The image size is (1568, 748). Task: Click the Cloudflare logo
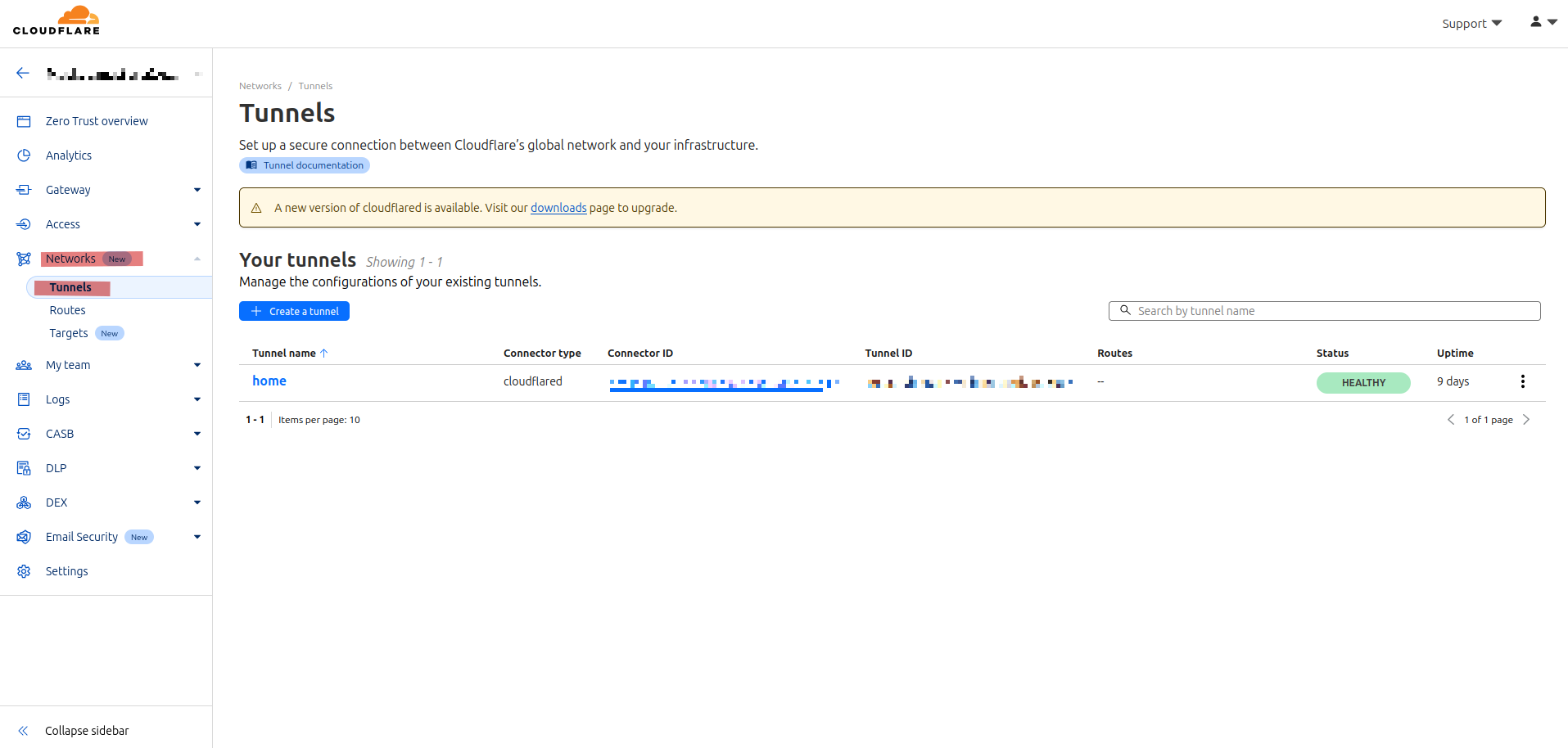pos(56,20)
